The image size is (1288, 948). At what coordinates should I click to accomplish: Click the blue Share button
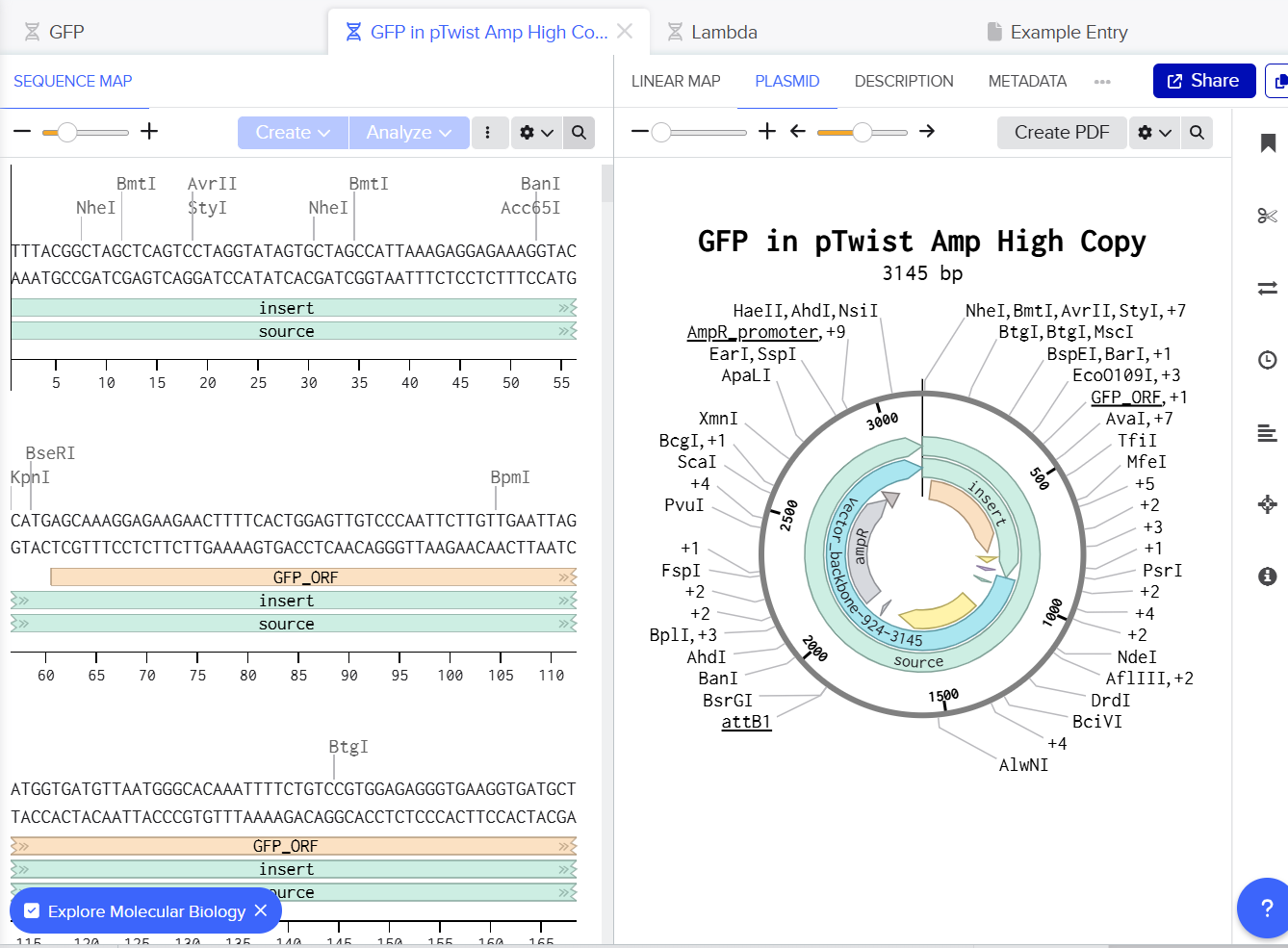pyautogui.click(x=1203, y=81)
